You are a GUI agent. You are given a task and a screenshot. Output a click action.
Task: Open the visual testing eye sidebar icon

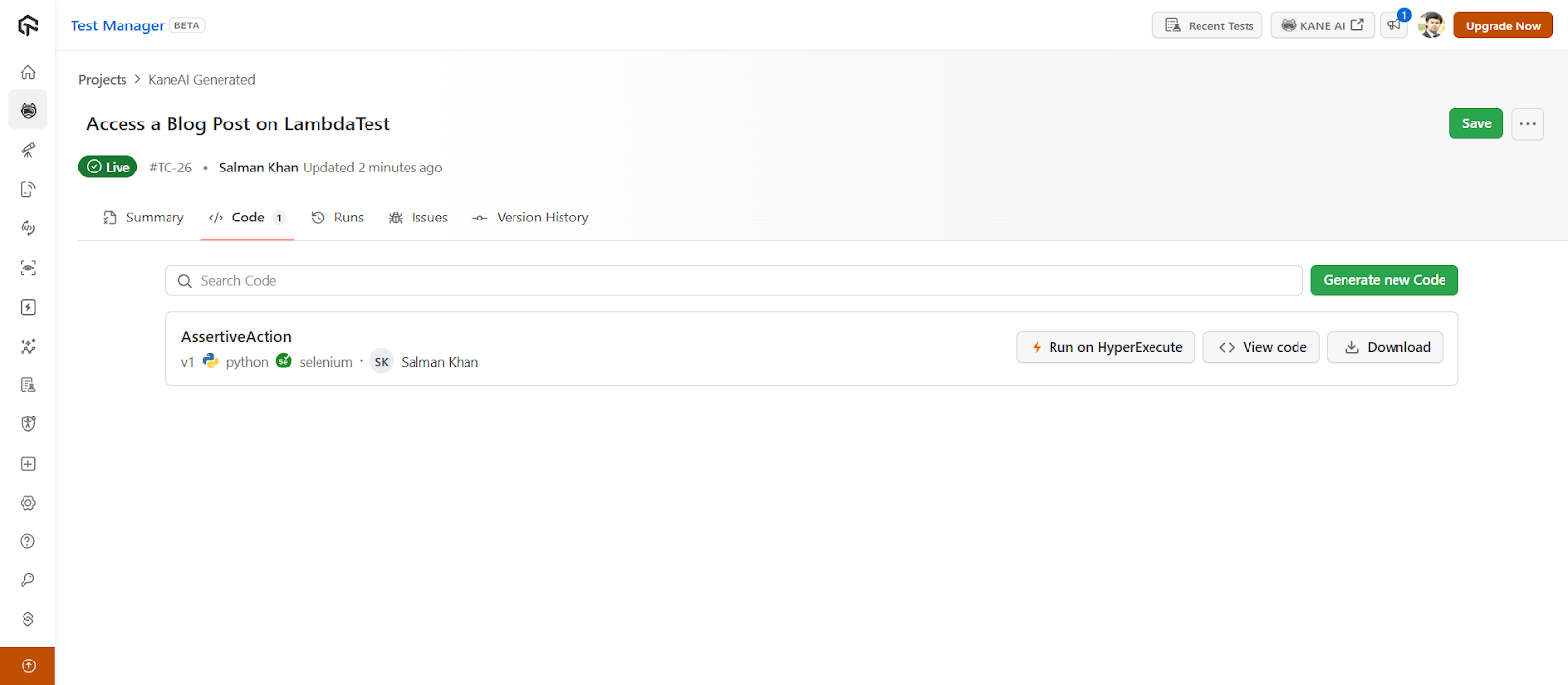[28, 268]
